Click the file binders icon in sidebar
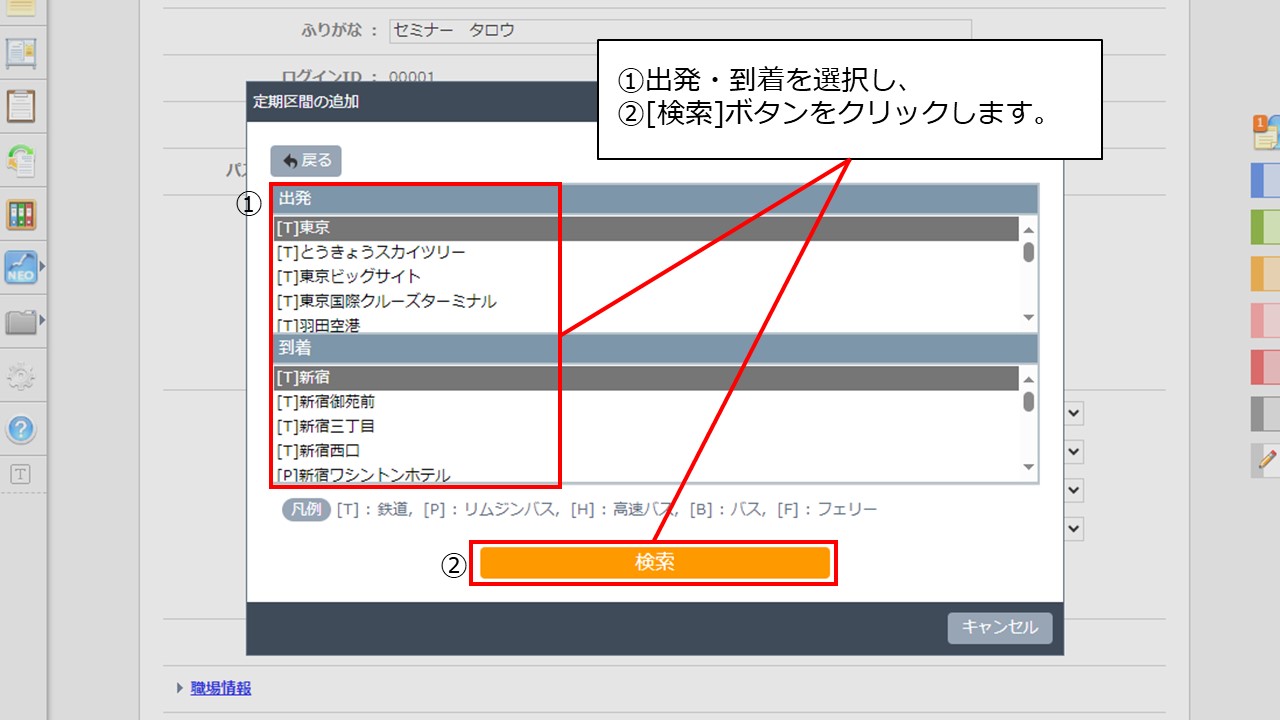The height and width of the screenshot is (720, 1280). [21, 215]
